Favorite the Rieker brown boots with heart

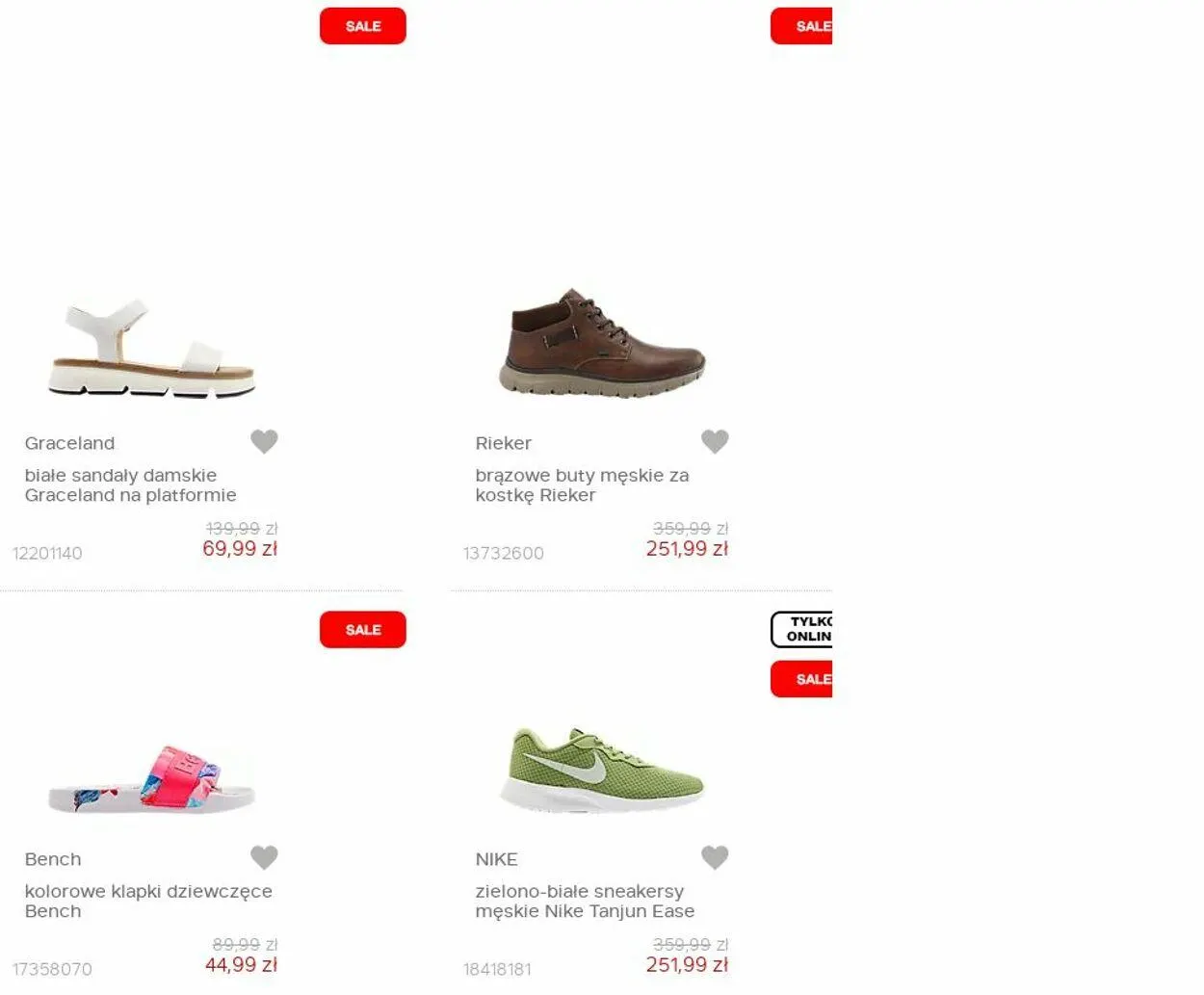click(715, 441)
